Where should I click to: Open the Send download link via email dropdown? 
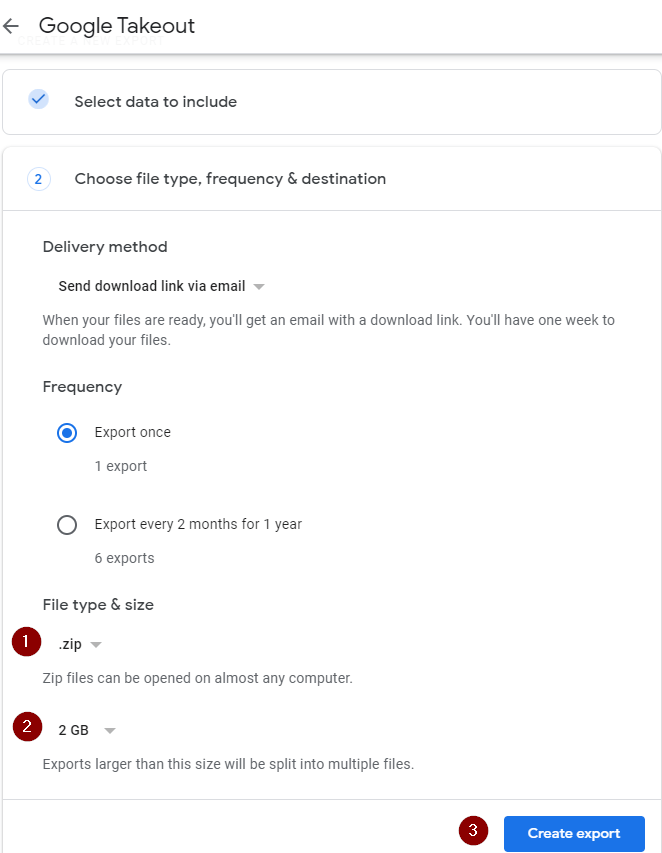[x=161, y=286]
